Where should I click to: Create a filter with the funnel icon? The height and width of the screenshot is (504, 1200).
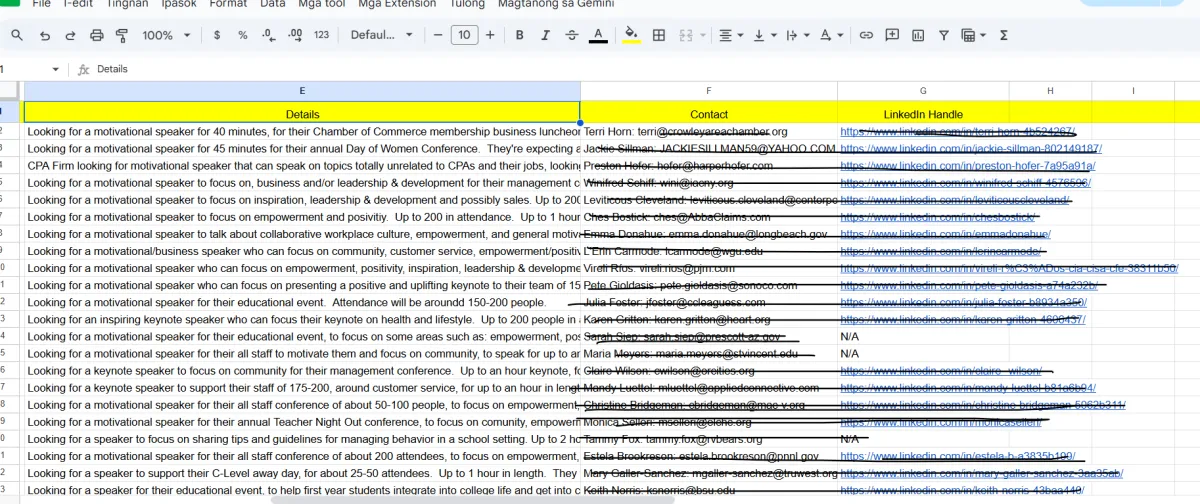(x=943, y=35)
